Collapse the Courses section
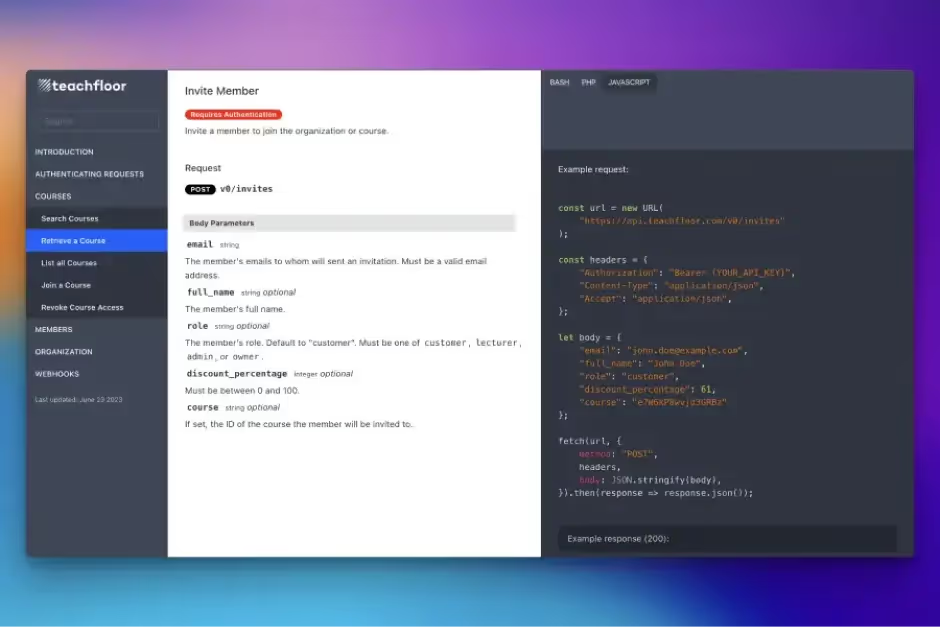Screen dimensions: 940x627 coord(53,197)
